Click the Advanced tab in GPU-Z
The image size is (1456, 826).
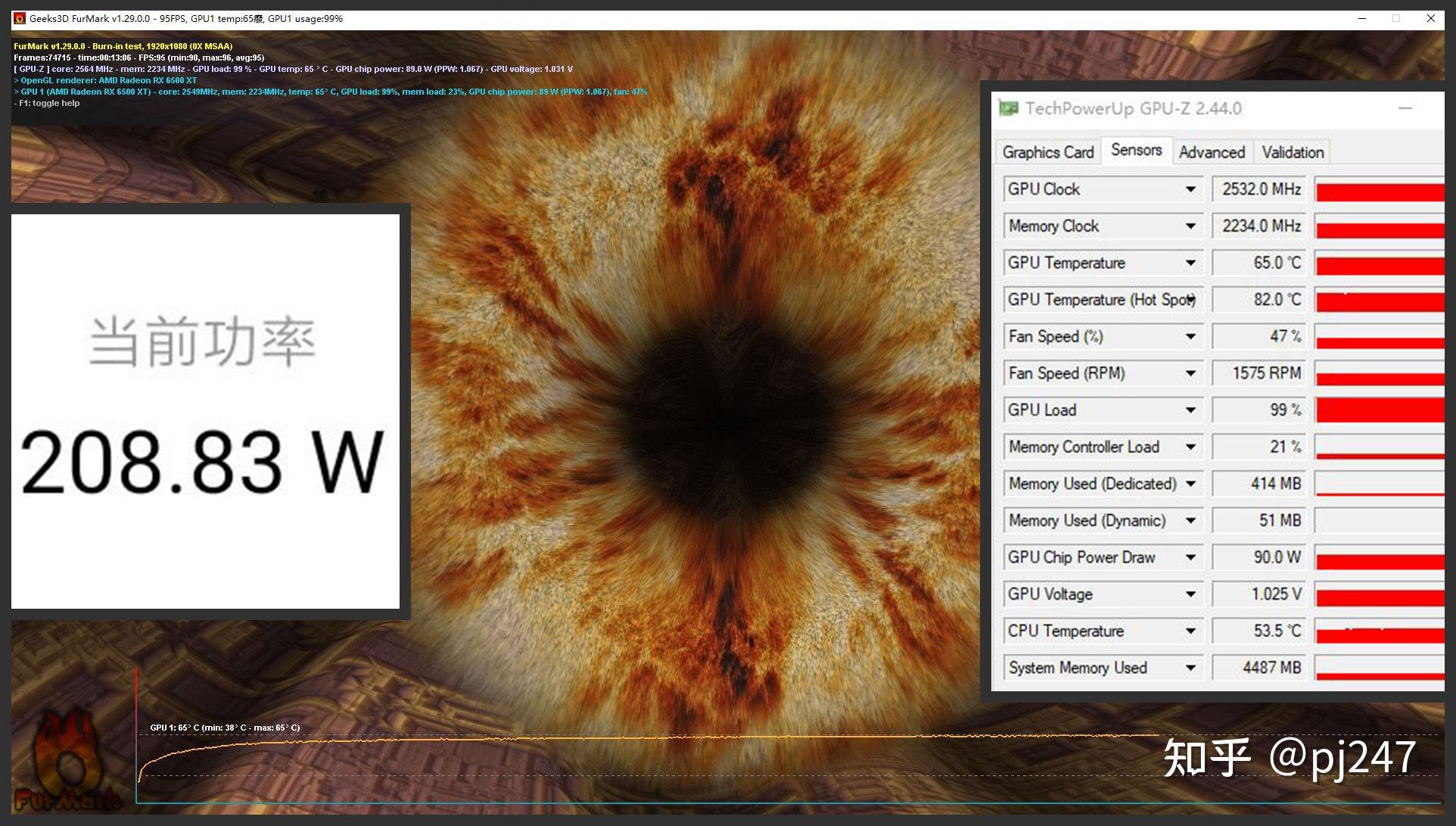(1211, 152)
